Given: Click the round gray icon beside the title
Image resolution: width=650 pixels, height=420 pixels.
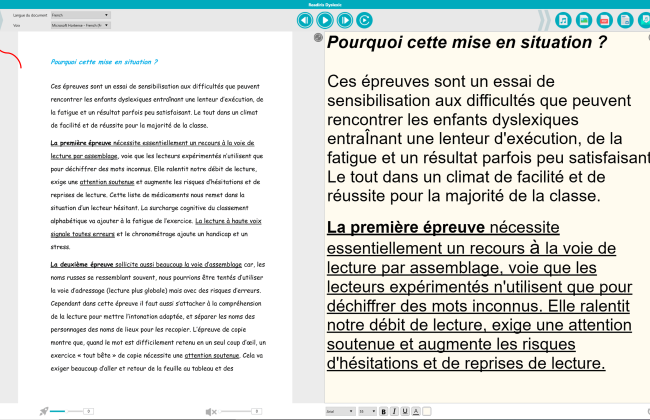Looking at the screenshot, I should click(318, 38).
